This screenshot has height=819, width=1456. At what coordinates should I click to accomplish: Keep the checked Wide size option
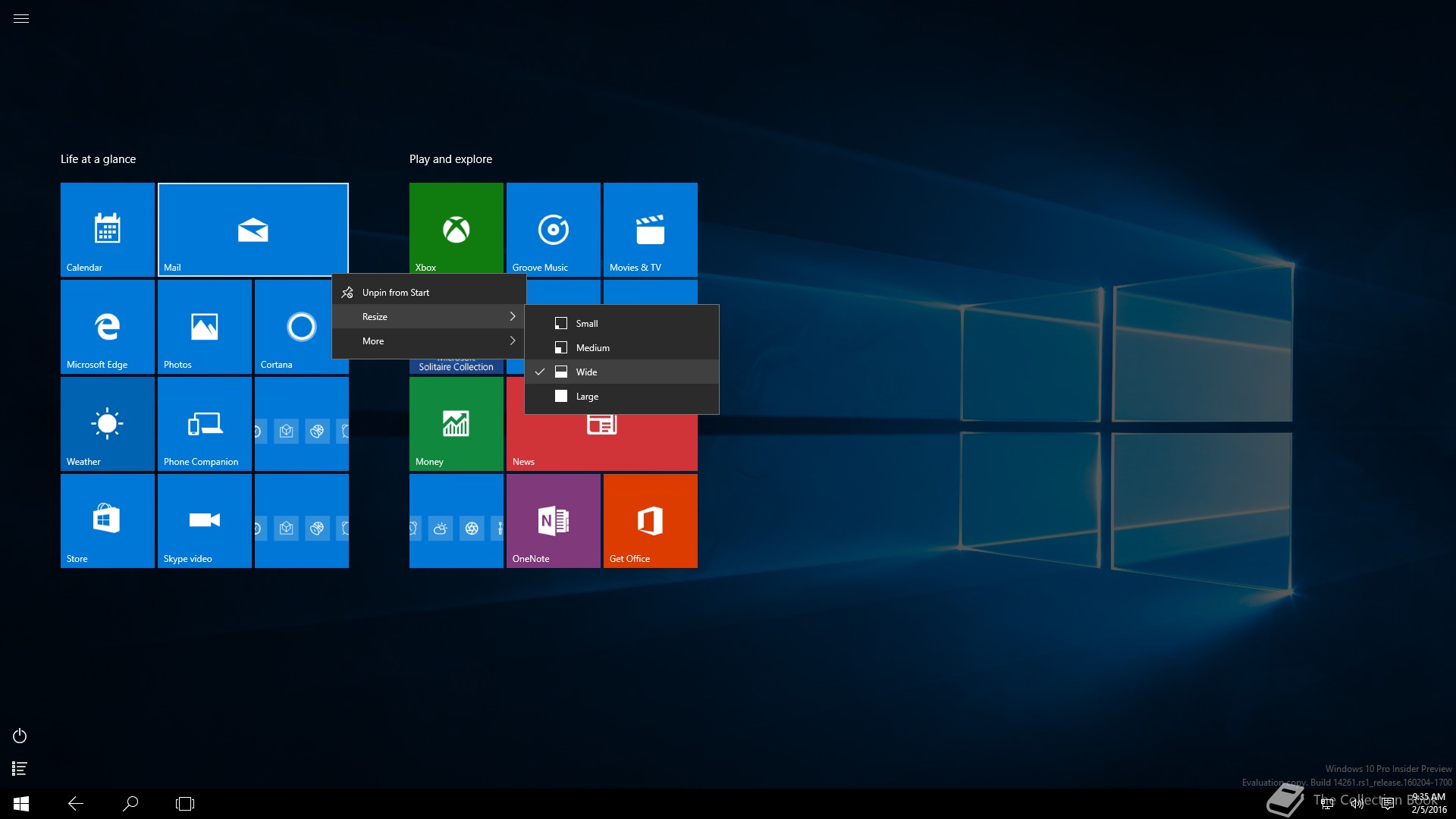(587, 372)
